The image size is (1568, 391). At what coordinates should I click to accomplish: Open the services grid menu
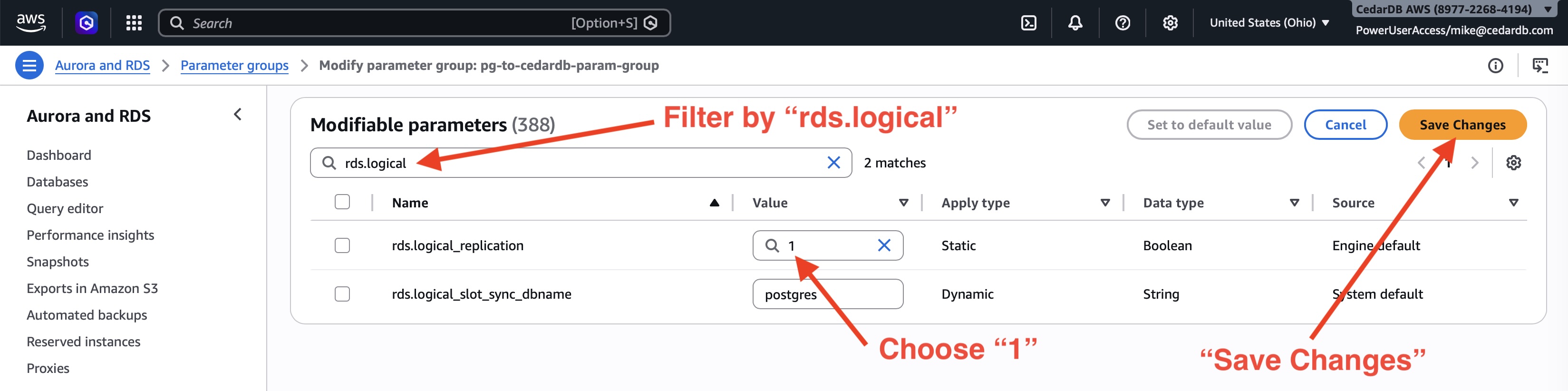coord(134,23)
